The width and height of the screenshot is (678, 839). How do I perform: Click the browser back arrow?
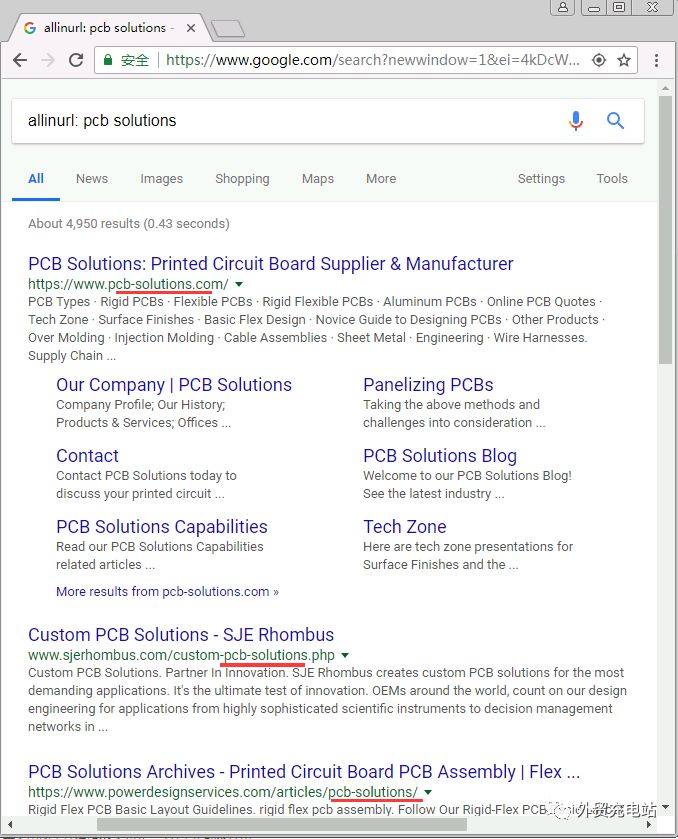pyautogui.click(x=20, y=60)
